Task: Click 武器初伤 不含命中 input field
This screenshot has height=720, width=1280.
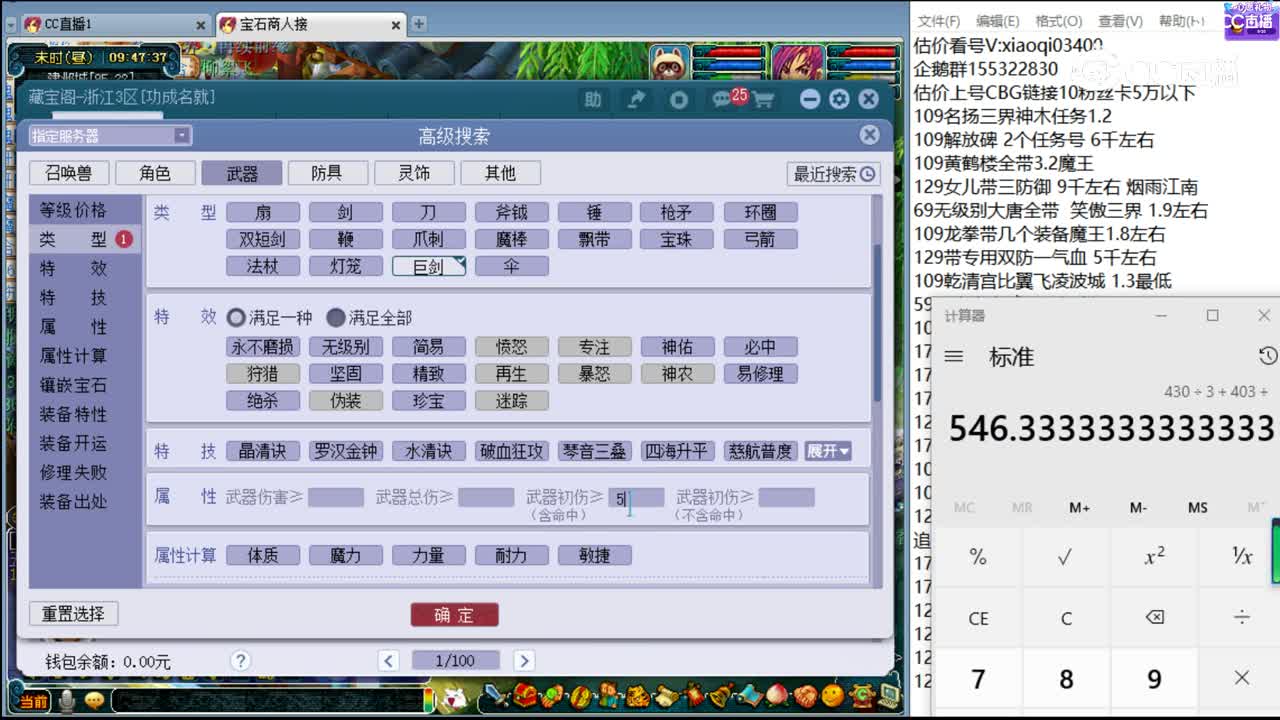Action: pos(786,497)
